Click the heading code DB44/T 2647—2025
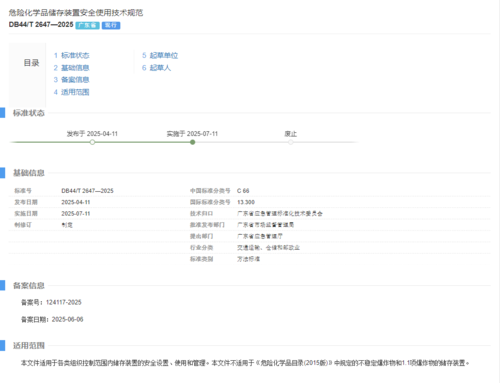Viewport: 500px width, 383px height. click(x=41, y=25)
